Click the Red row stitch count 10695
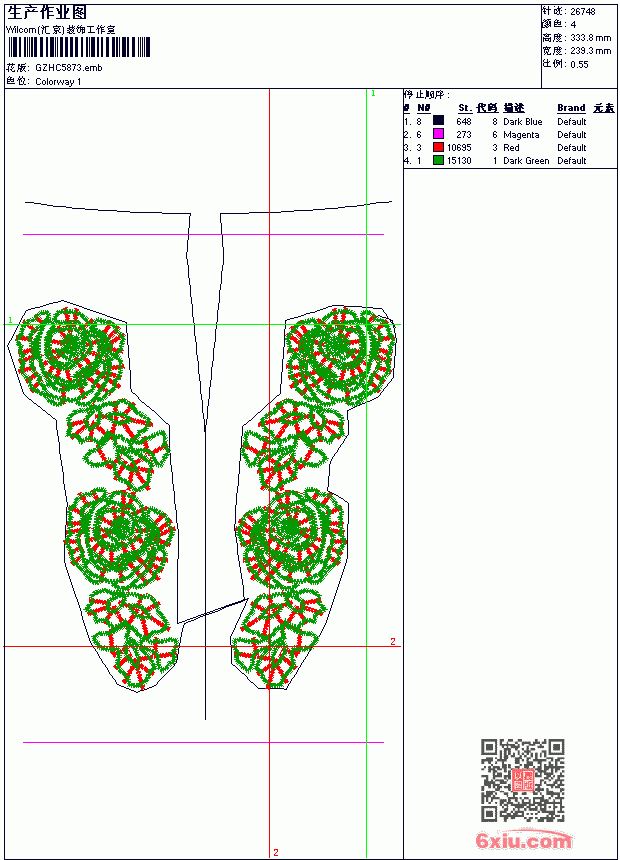620x860 pixels. [x=459, y=148]
